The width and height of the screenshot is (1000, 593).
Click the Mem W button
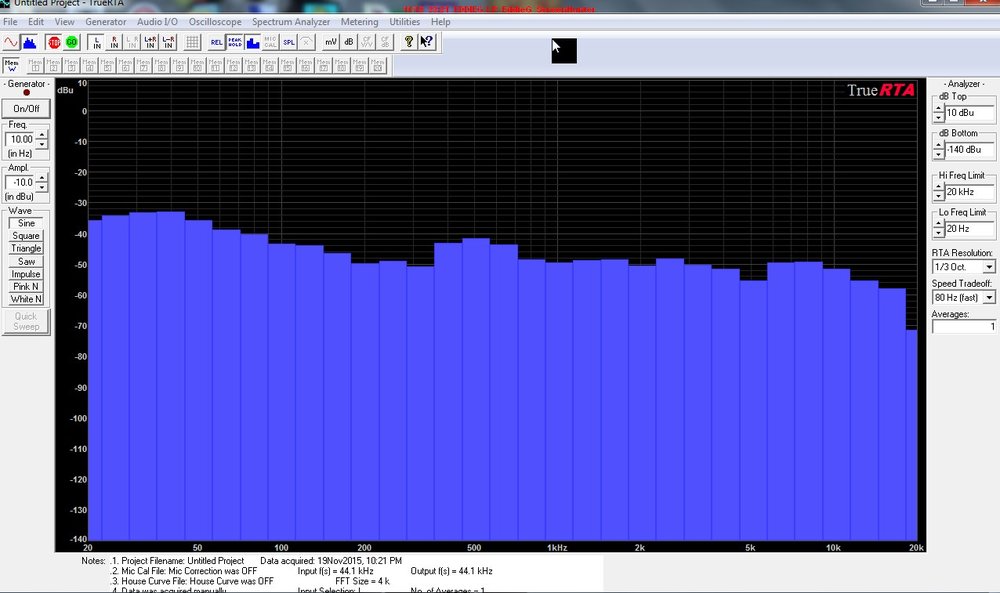click(x=11, y=65)
